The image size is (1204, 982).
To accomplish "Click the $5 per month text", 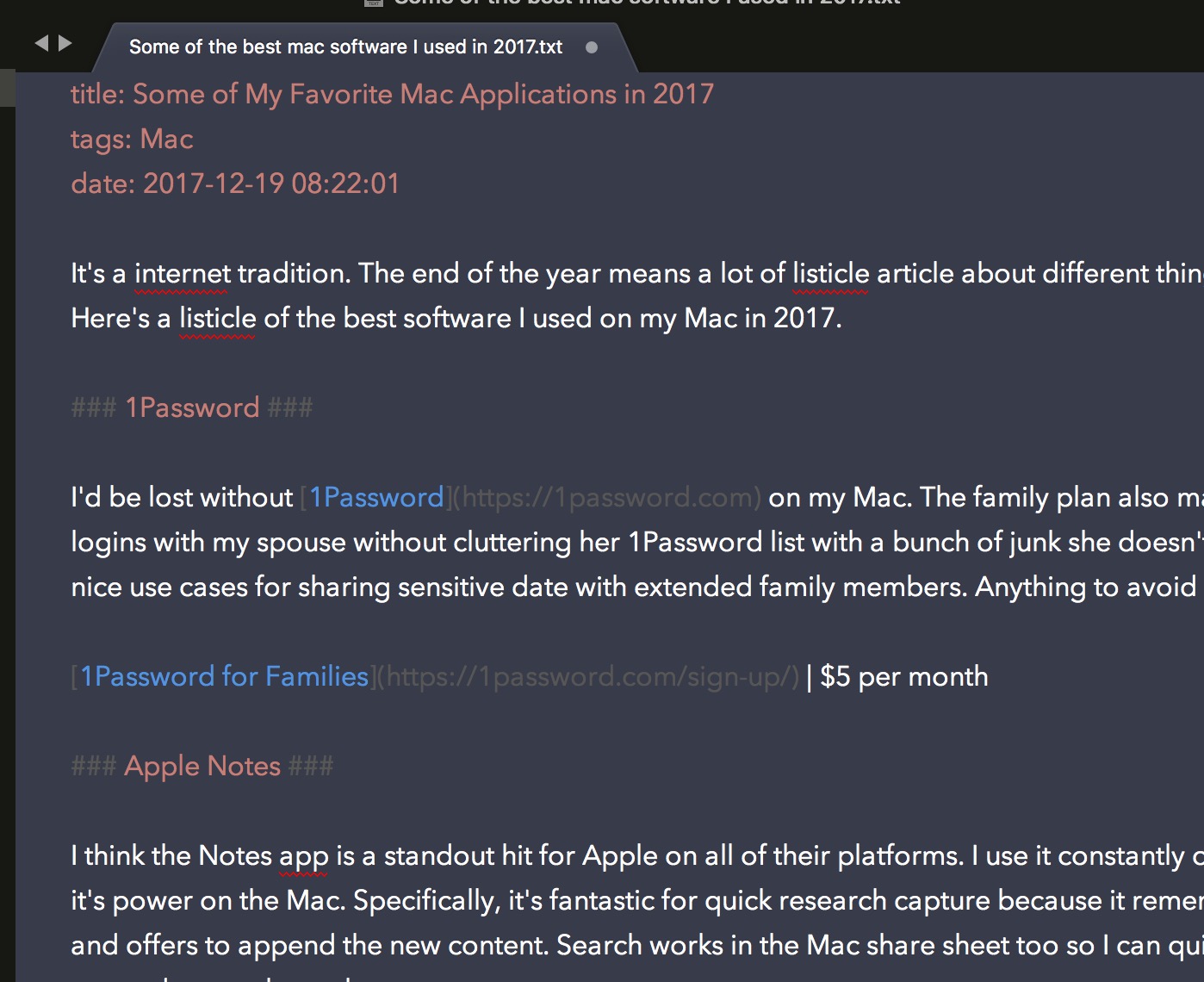I will [x=904, y=676].
